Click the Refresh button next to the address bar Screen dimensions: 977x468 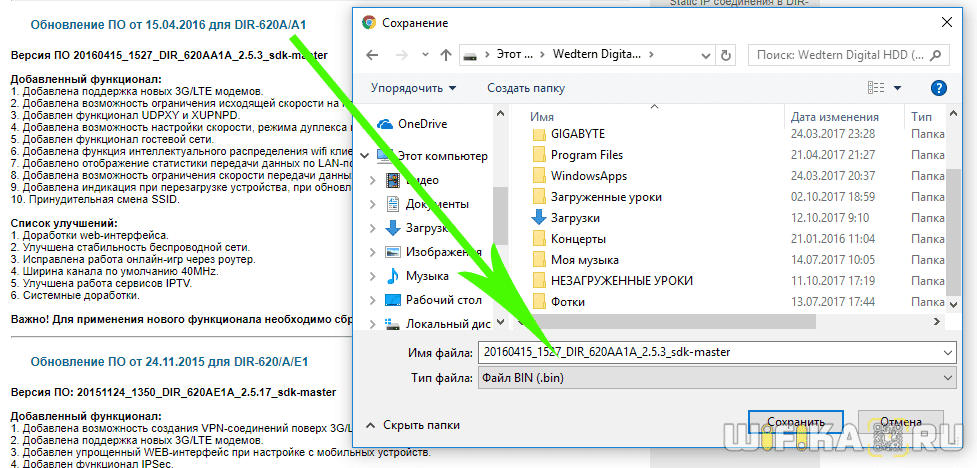pyautogui.click(x=725, y=55)
